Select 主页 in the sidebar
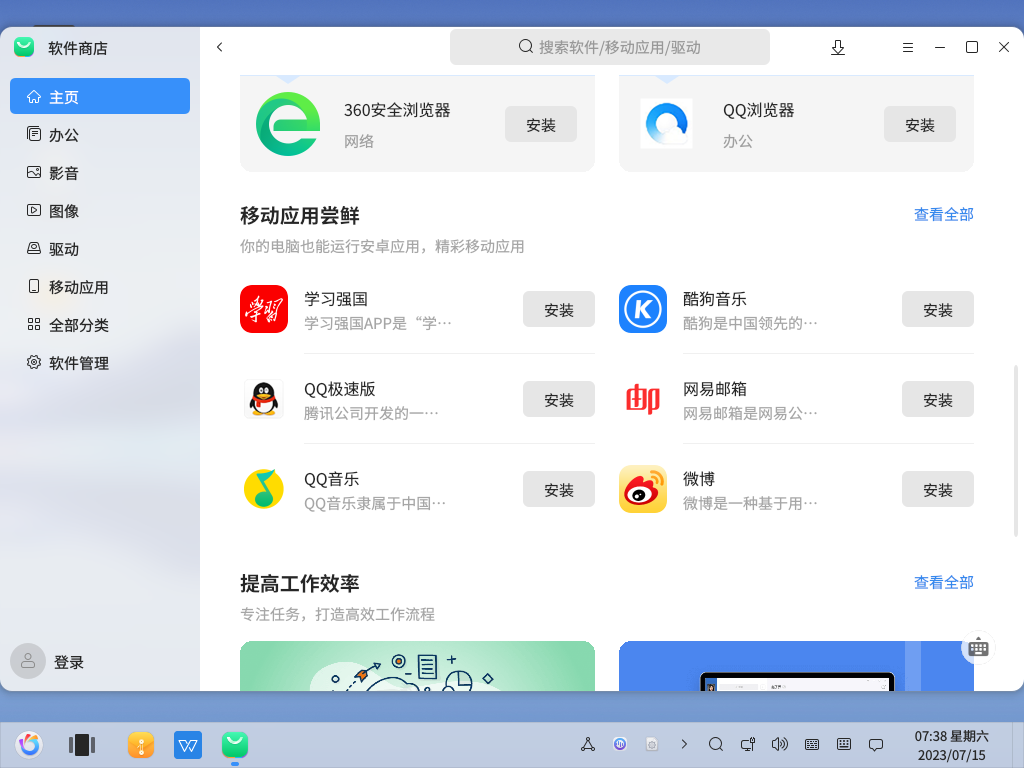This screenshot has height=768, width=1024. point(100,97)
